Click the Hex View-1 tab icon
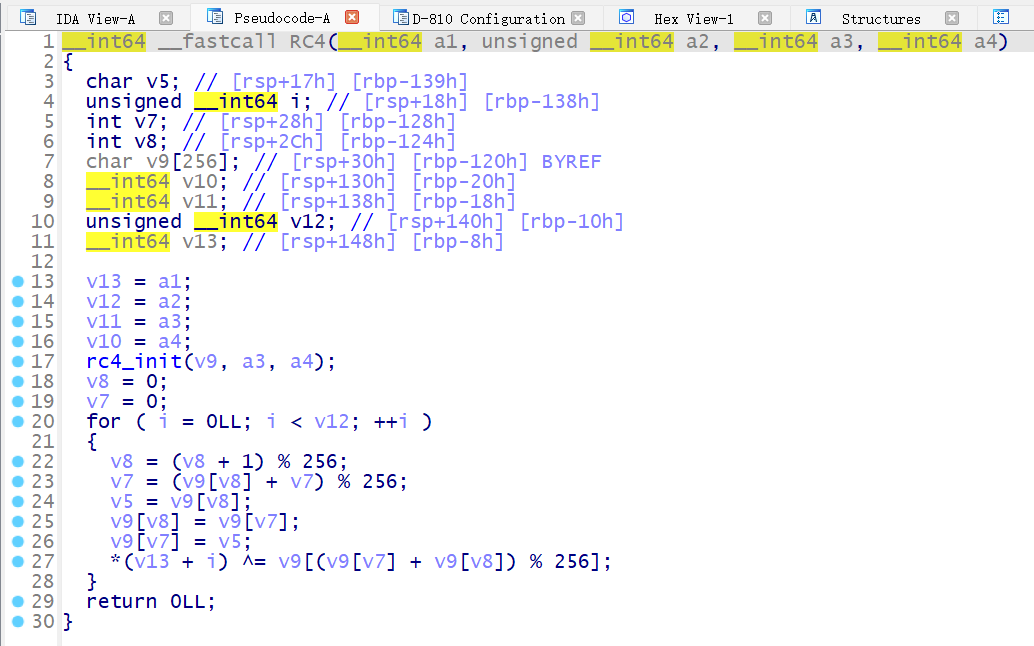The height and width of the screenshot is (646, 1034). [x=627, y=18]
